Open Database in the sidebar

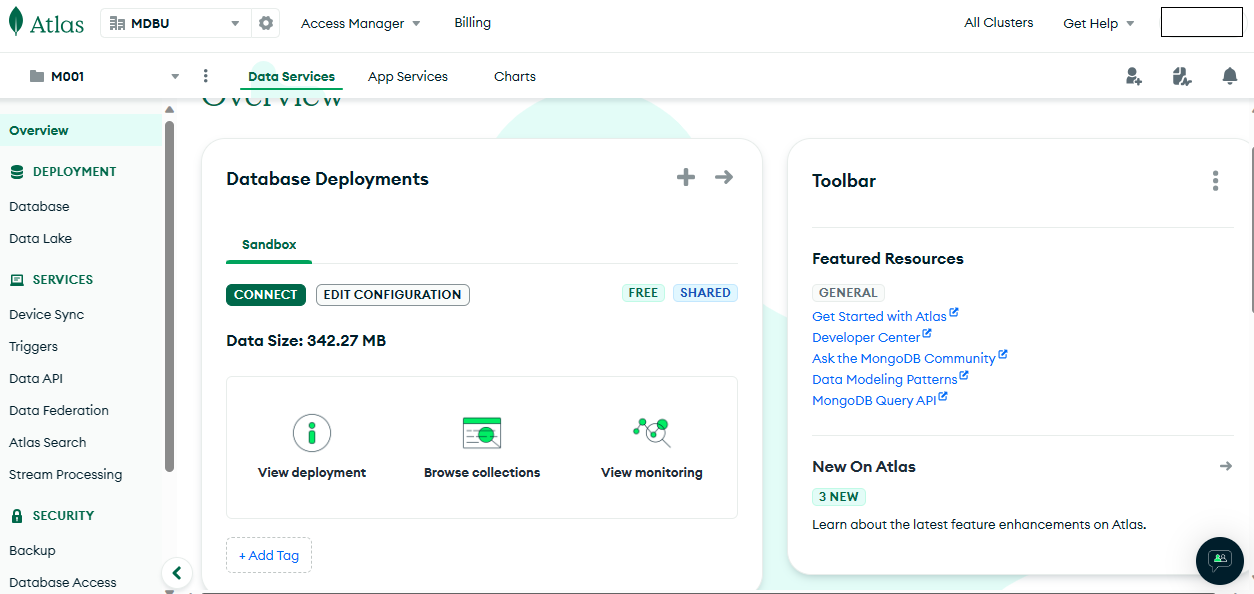[x=39, y=206]
